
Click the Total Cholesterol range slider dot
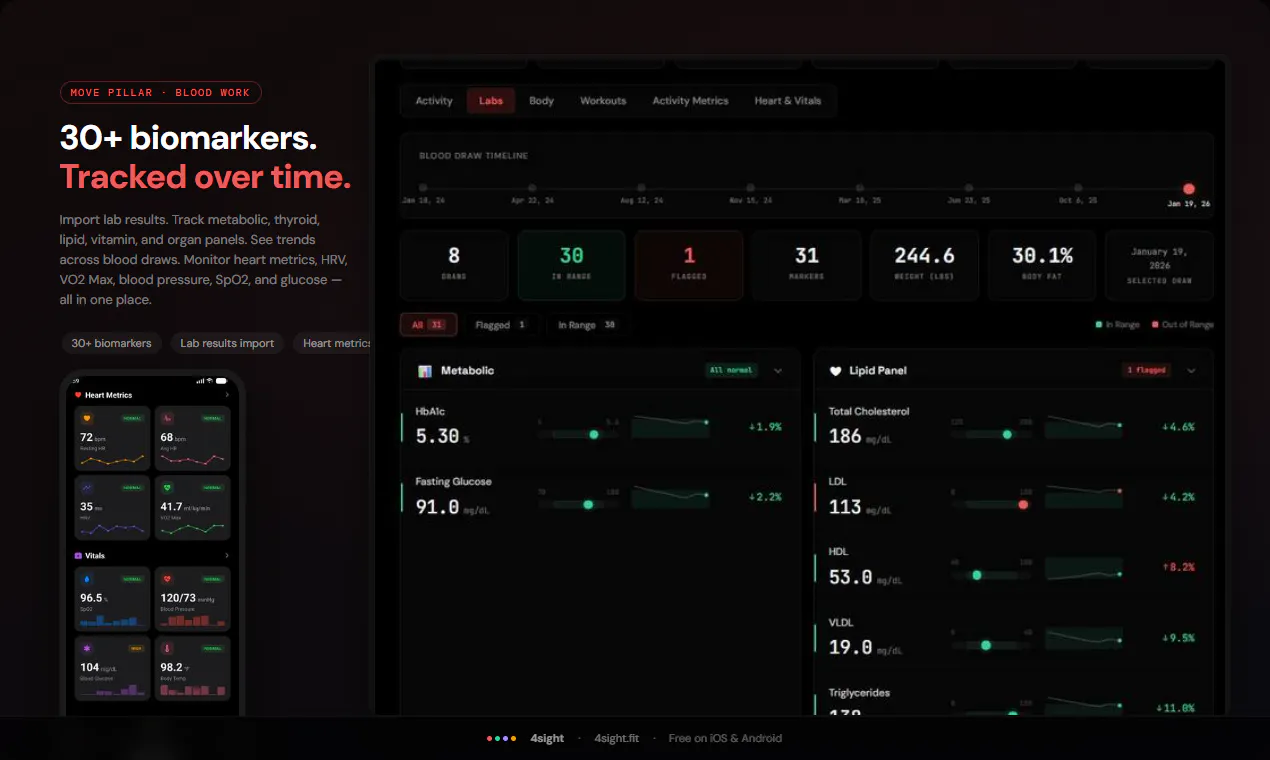pyautogui.click(x=1007, y=435)
